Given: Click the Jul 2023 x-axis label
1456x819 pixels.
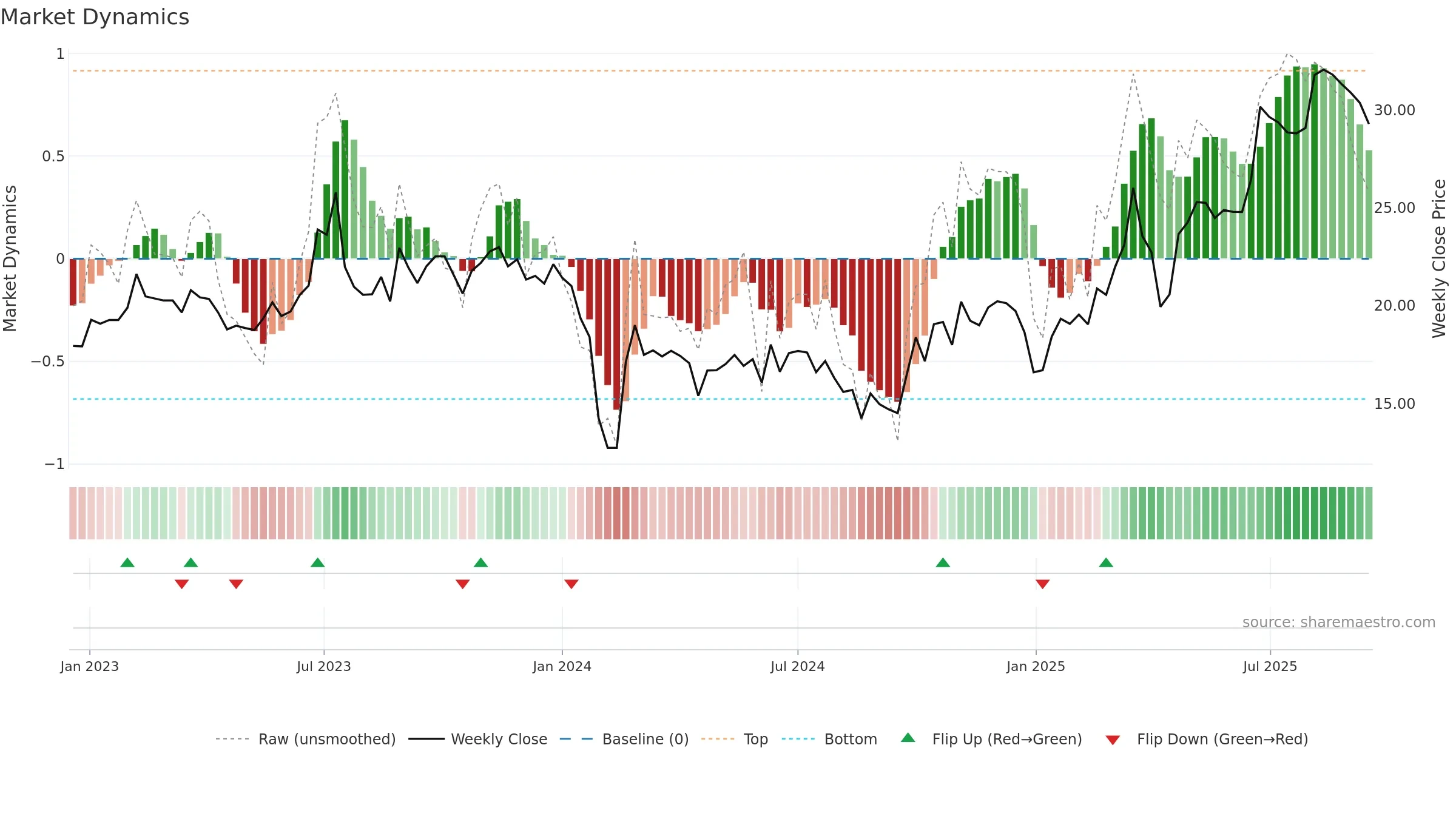Looking at the screenshot, I should click(324, 666).
